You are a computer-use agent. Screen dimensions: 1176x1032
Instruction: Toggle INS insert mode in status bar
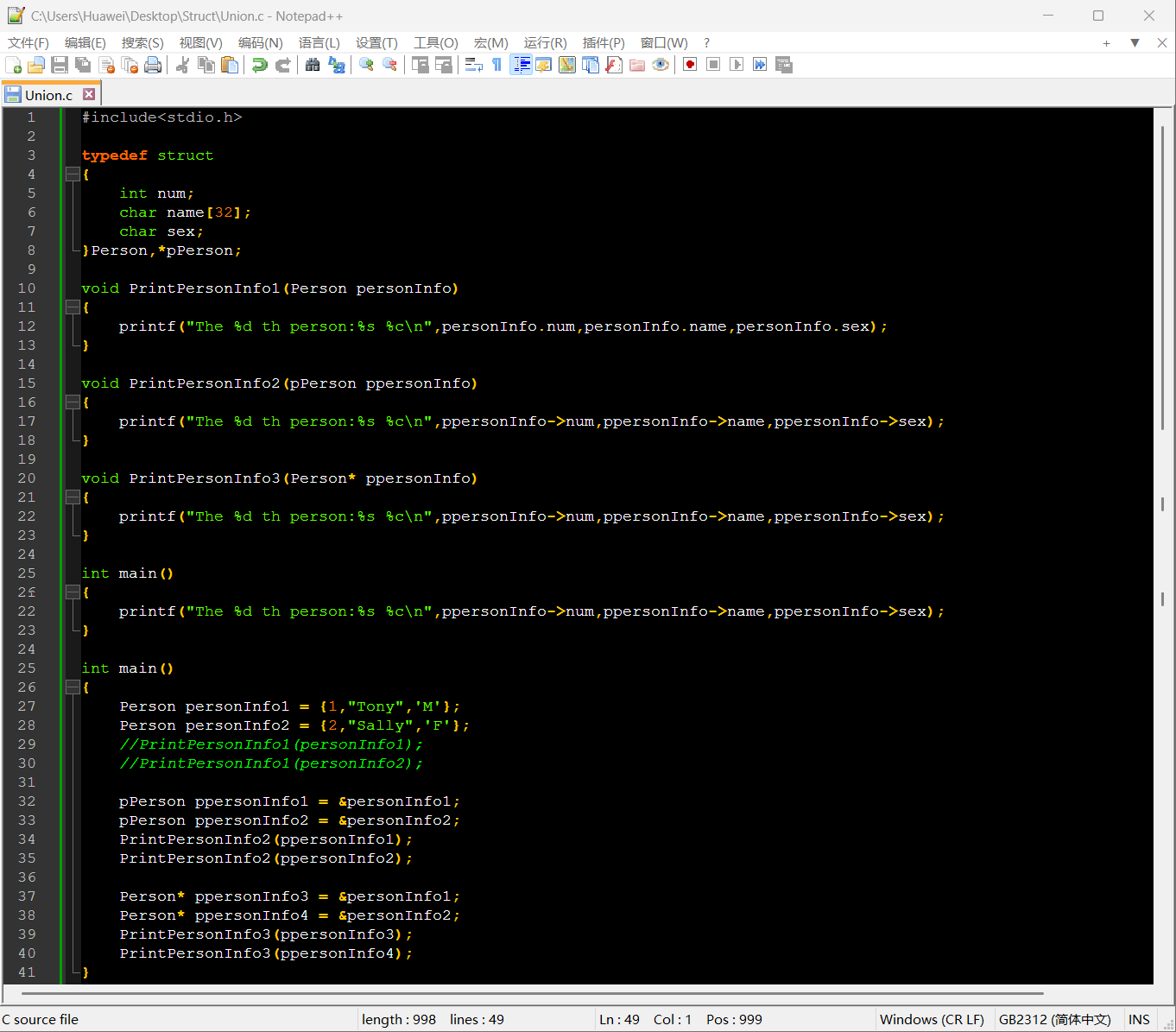[1139, 1019]
